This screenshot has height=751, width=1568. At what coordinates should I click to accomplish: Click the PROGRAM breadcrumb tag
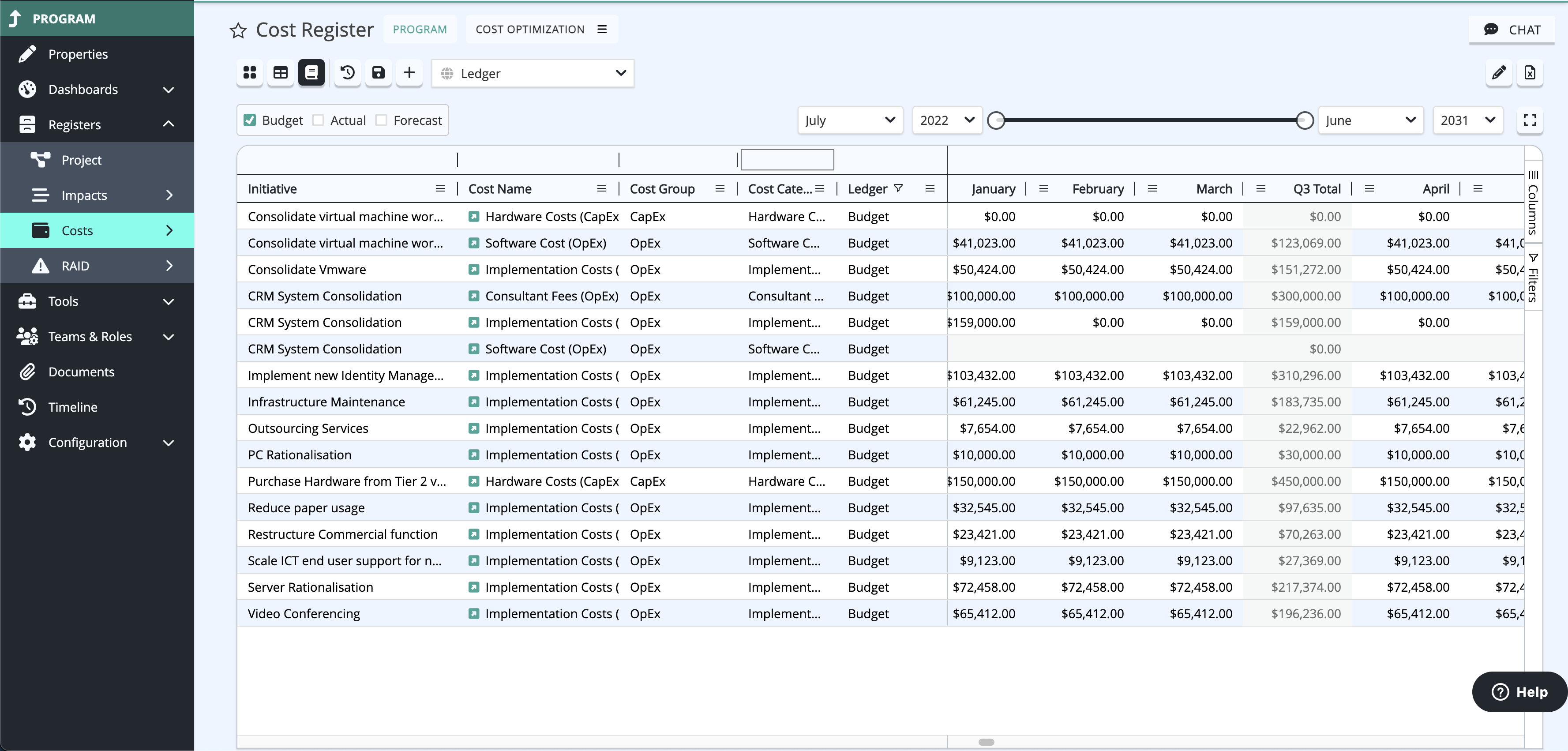(x=420, y=29)
